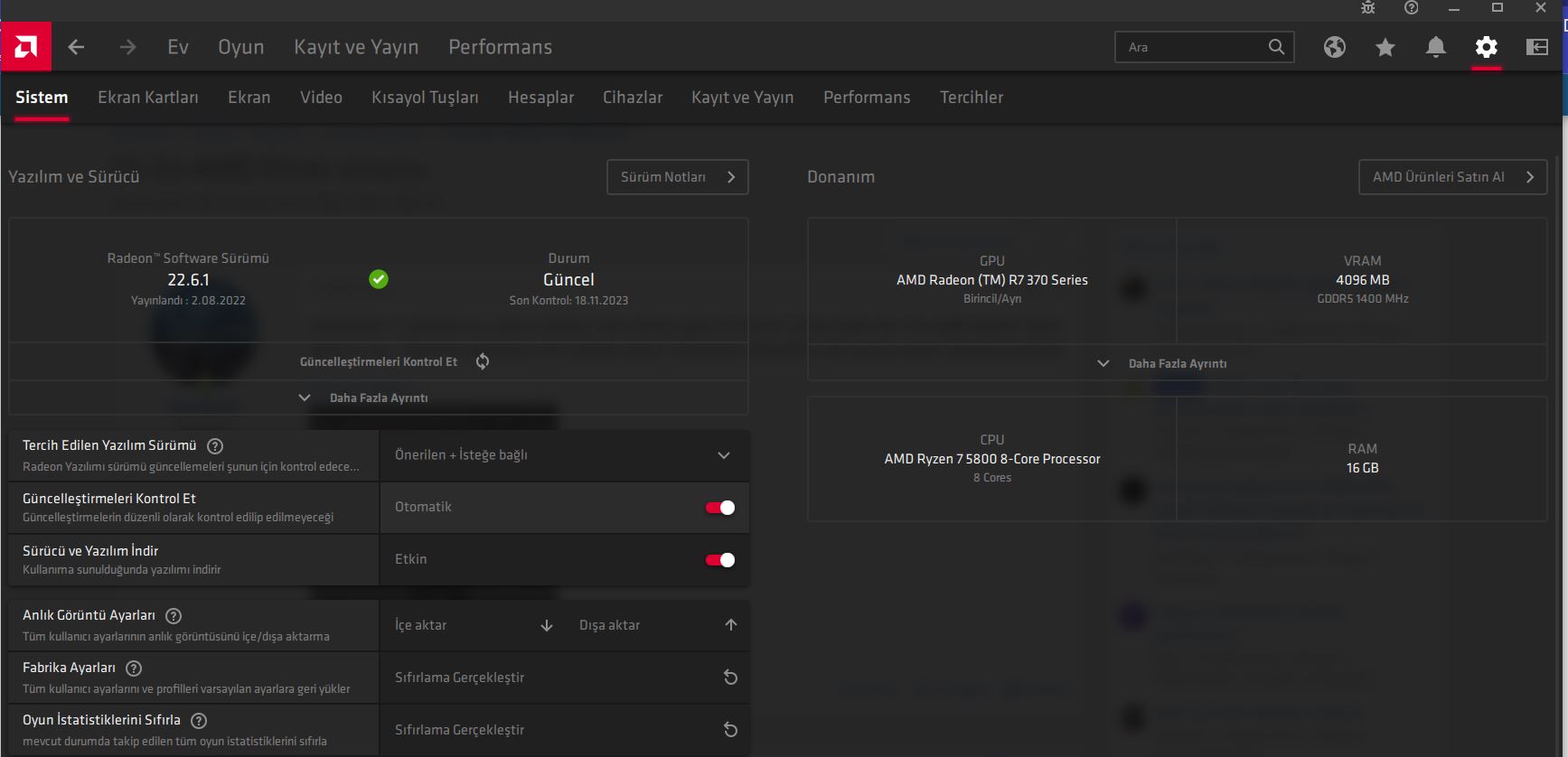Screen dimensions: 1568x757
Task: Open the Ev top menu
Action: (178, 47)
